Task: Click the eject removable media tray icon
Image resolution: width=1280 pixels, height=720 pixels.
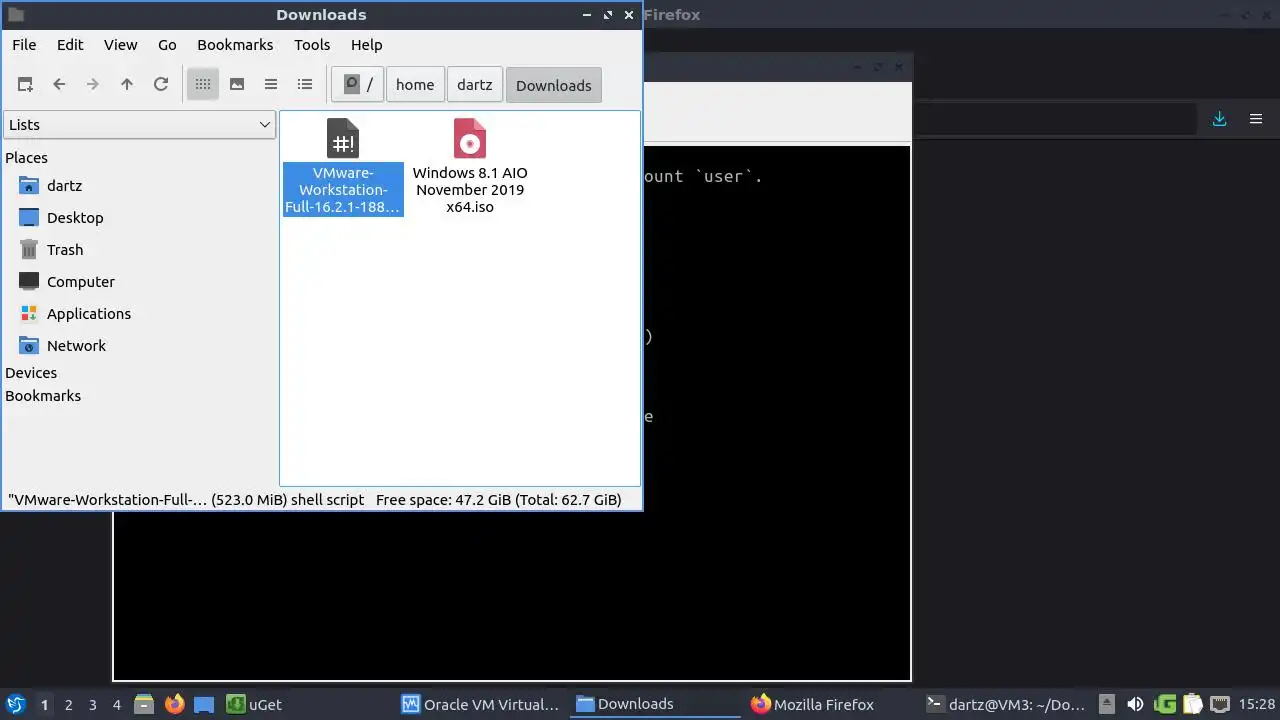Action: pos(1107,705)
